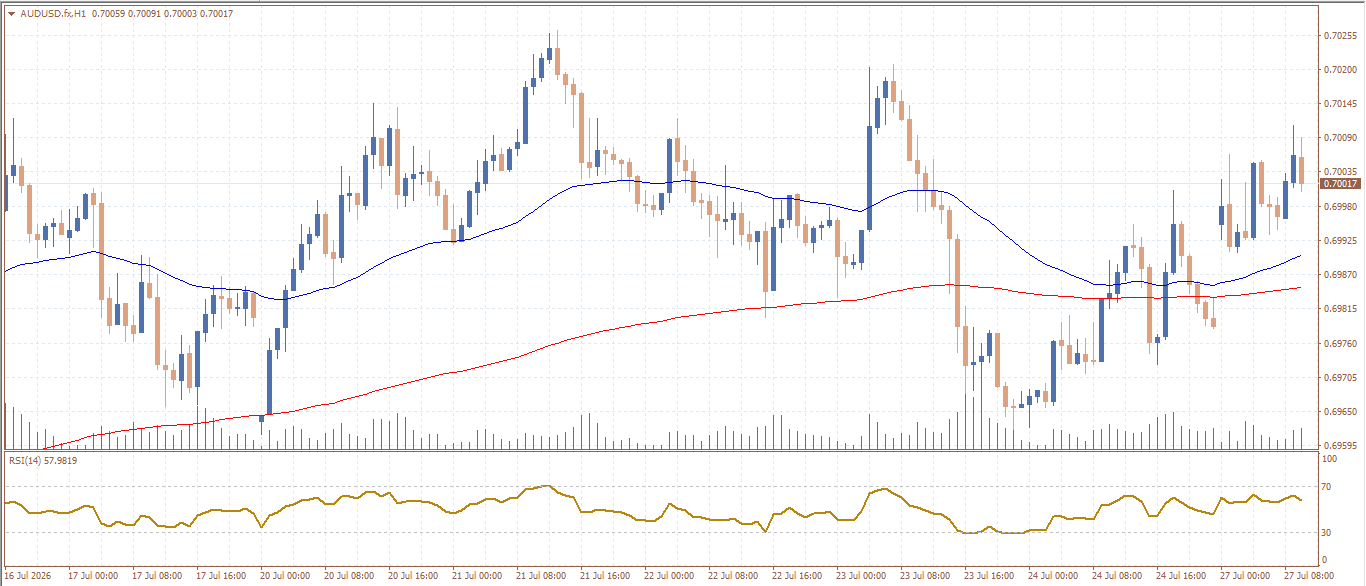
Task: Click the 24 Jul 08:00 time axis label
Action: pyautogui.click(x=1117, y=576)
